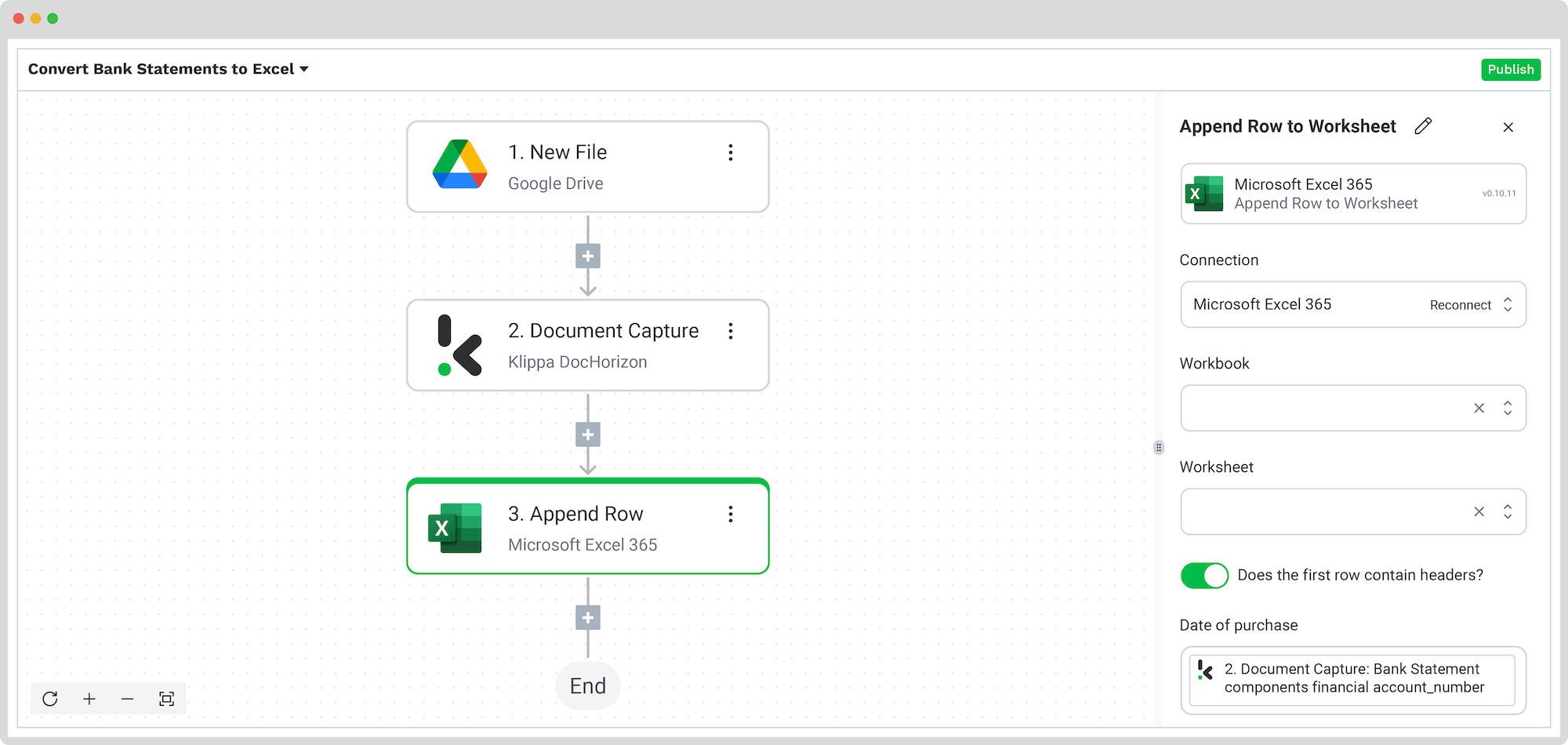Add a step after Google Drive trigger
1568x745 pixels.
point(588,256)
